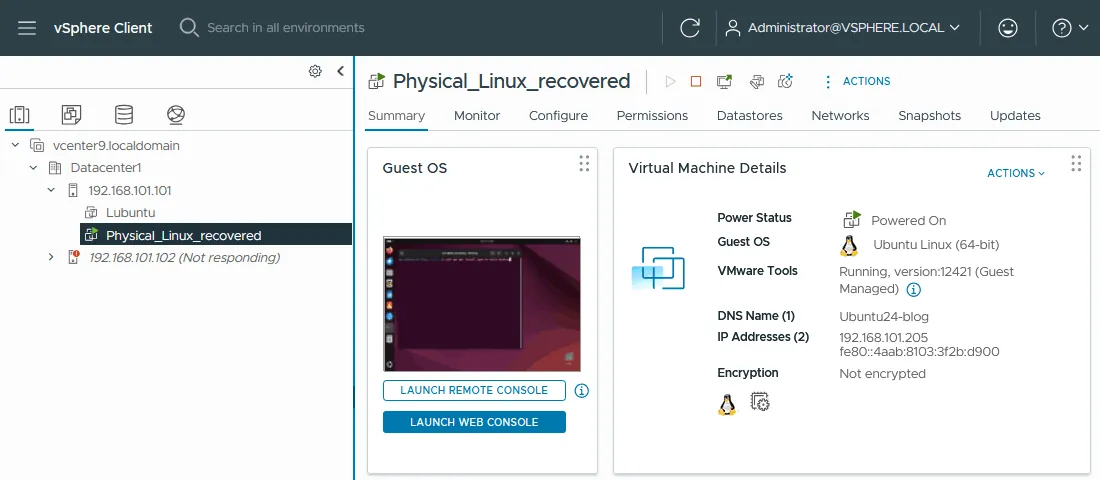Focus the Search in all environments field
The height and width of the screenshot is (480, 1100).
pyautogui.click(x=286, y=28)
